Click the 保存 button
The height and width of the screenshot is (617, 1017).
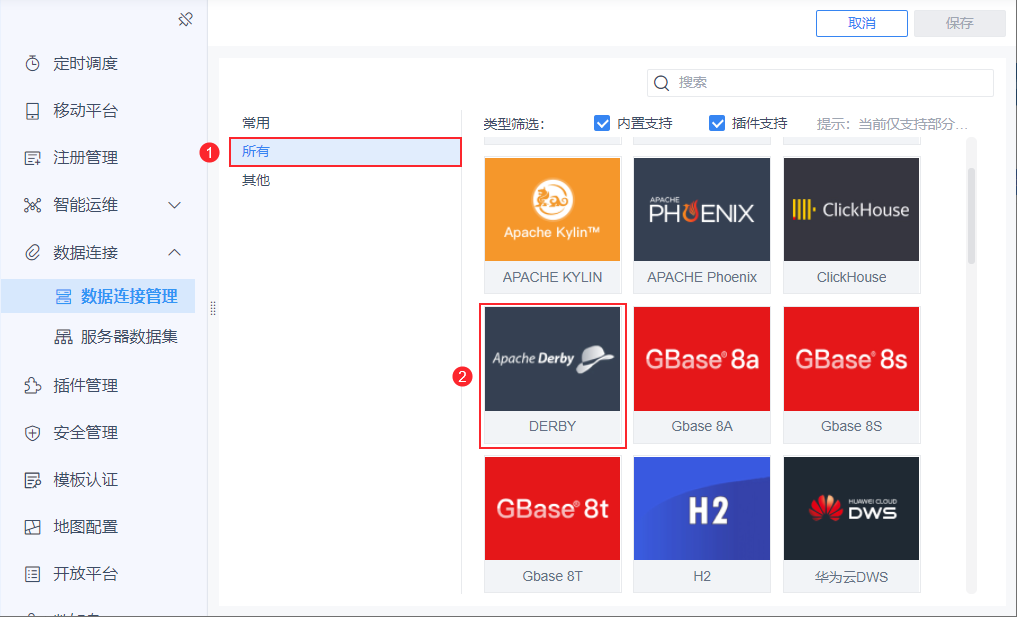coord(959,23)
